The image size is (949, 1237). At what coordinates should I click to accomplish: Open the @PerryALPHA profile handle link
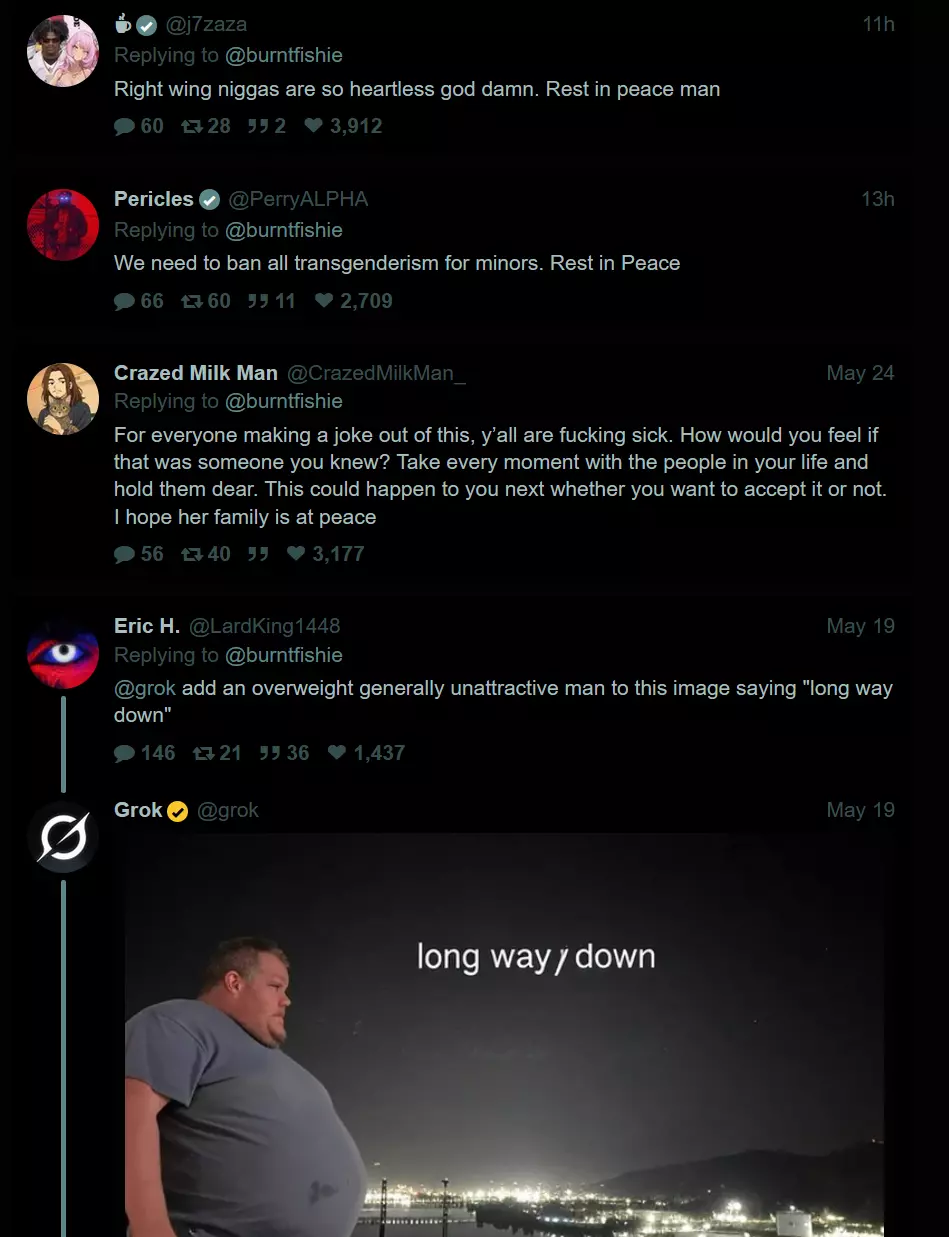tap(298, 199)
